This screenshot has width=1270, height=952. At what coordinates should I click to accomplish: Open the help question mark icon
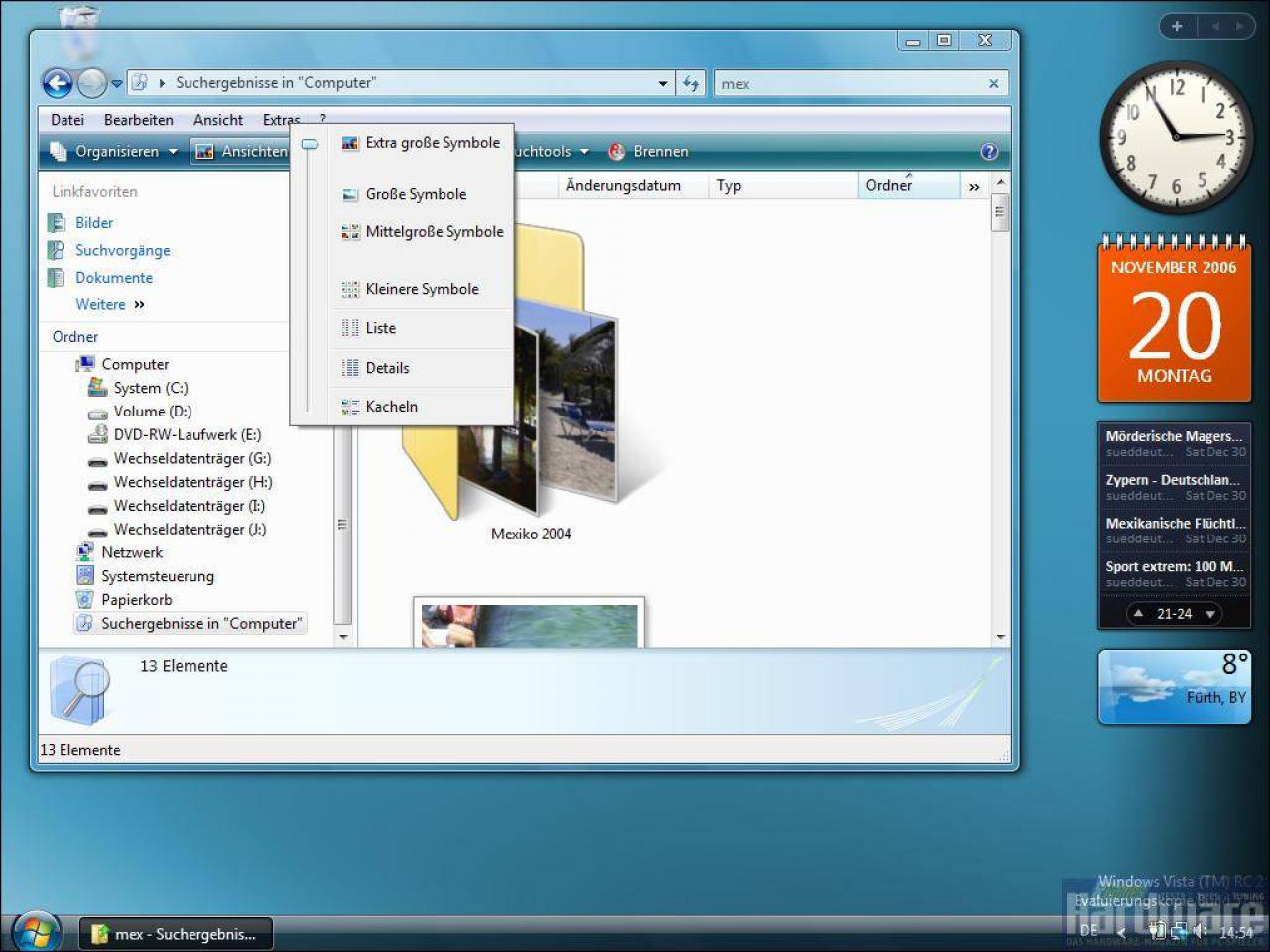pyautogui.click(x=989, y=152)
